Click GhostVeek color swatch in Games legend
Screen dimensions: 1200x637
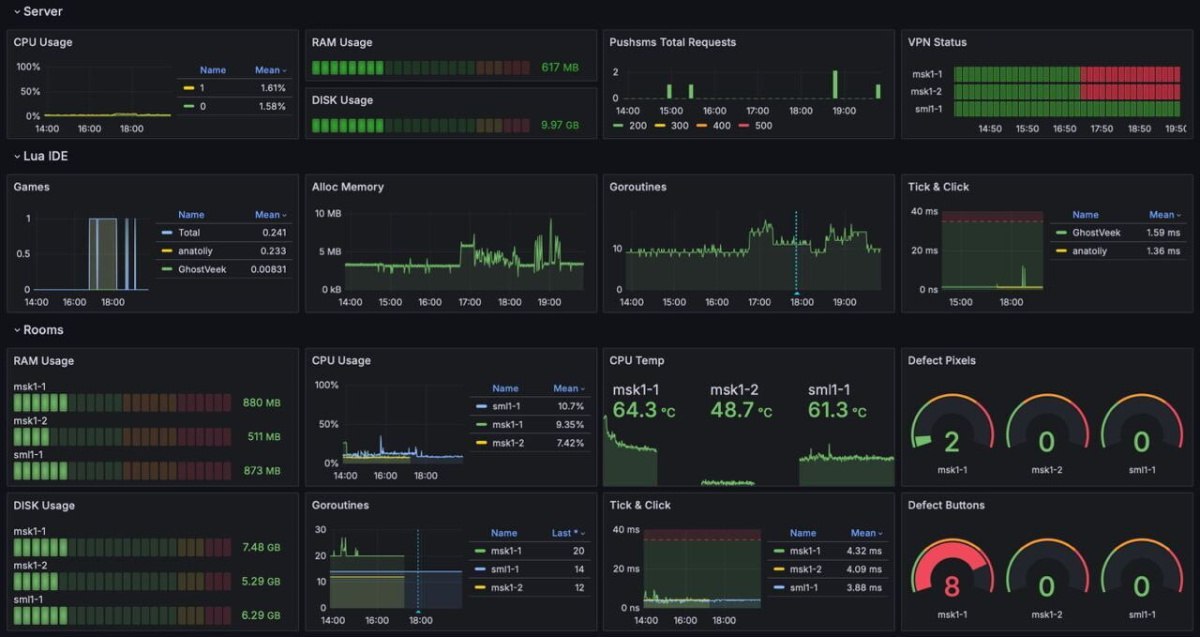166,269
